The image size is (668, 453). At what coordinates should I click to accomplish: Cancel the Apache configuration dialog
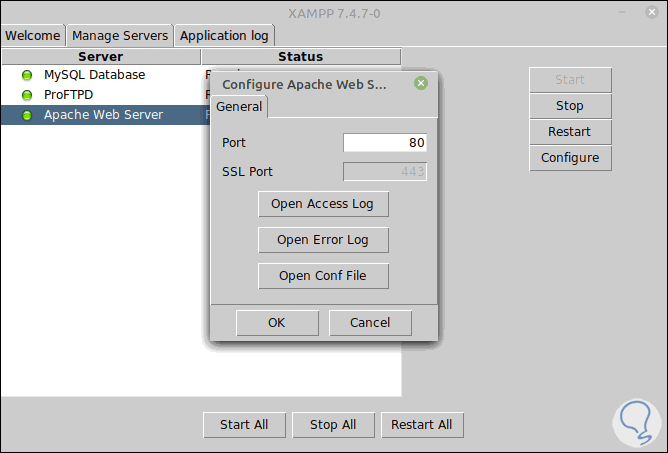[370, 322]
